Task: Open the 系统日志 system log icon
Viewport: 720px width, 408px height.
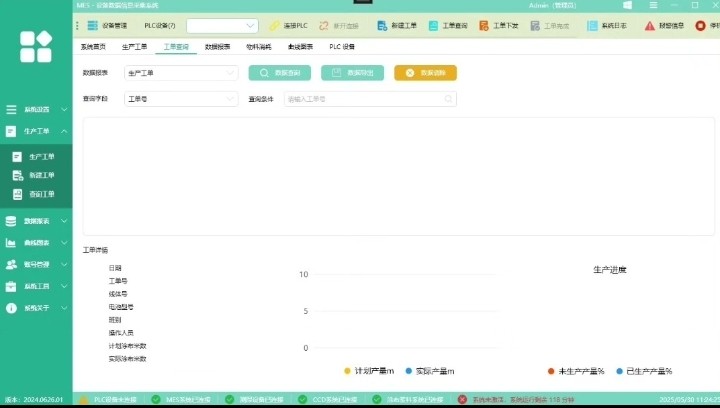Action: 592,26
